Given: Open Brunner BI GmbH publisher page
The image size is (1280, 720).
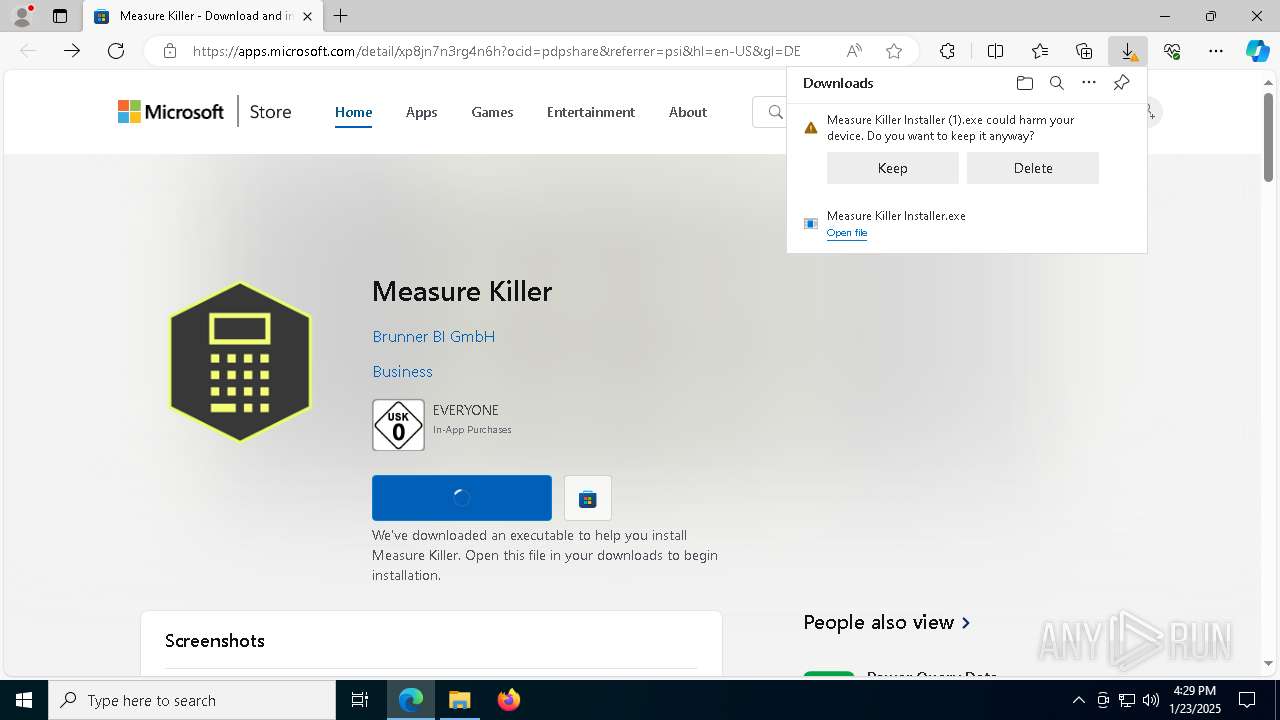Looking at the screenshot, I should point(434,337).
